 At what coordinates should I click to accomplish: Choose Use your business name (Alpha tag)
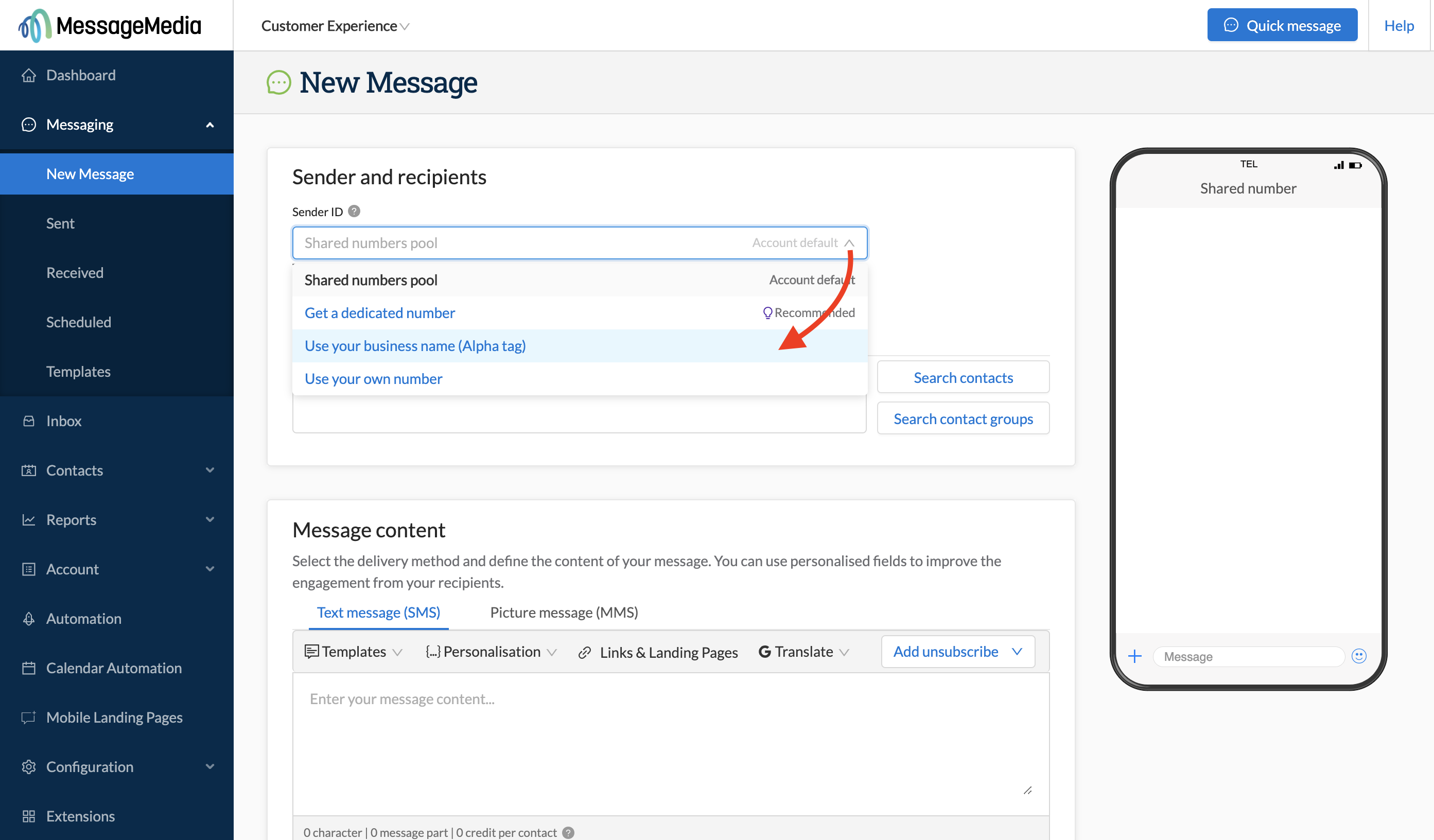tap(580, 345)
